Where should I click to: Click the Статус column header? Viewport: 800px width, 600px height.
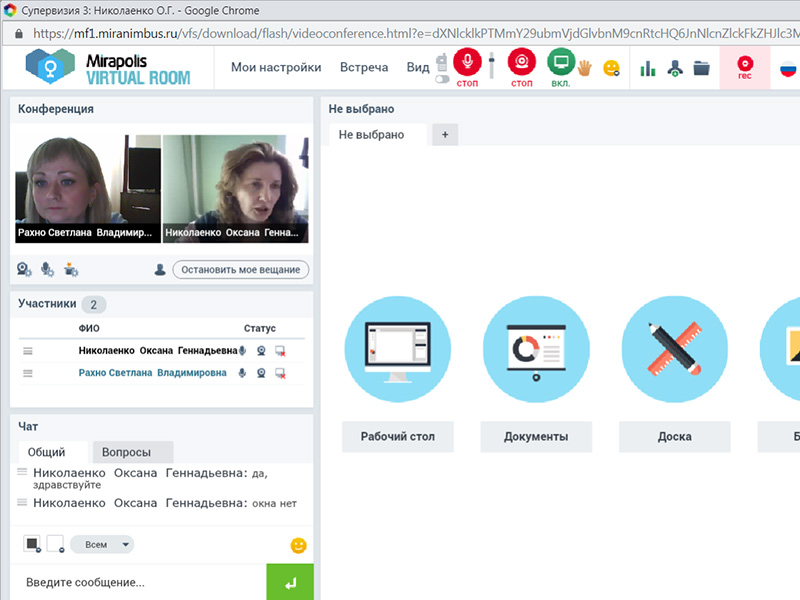pyautogui.click(x=260, y=328)
